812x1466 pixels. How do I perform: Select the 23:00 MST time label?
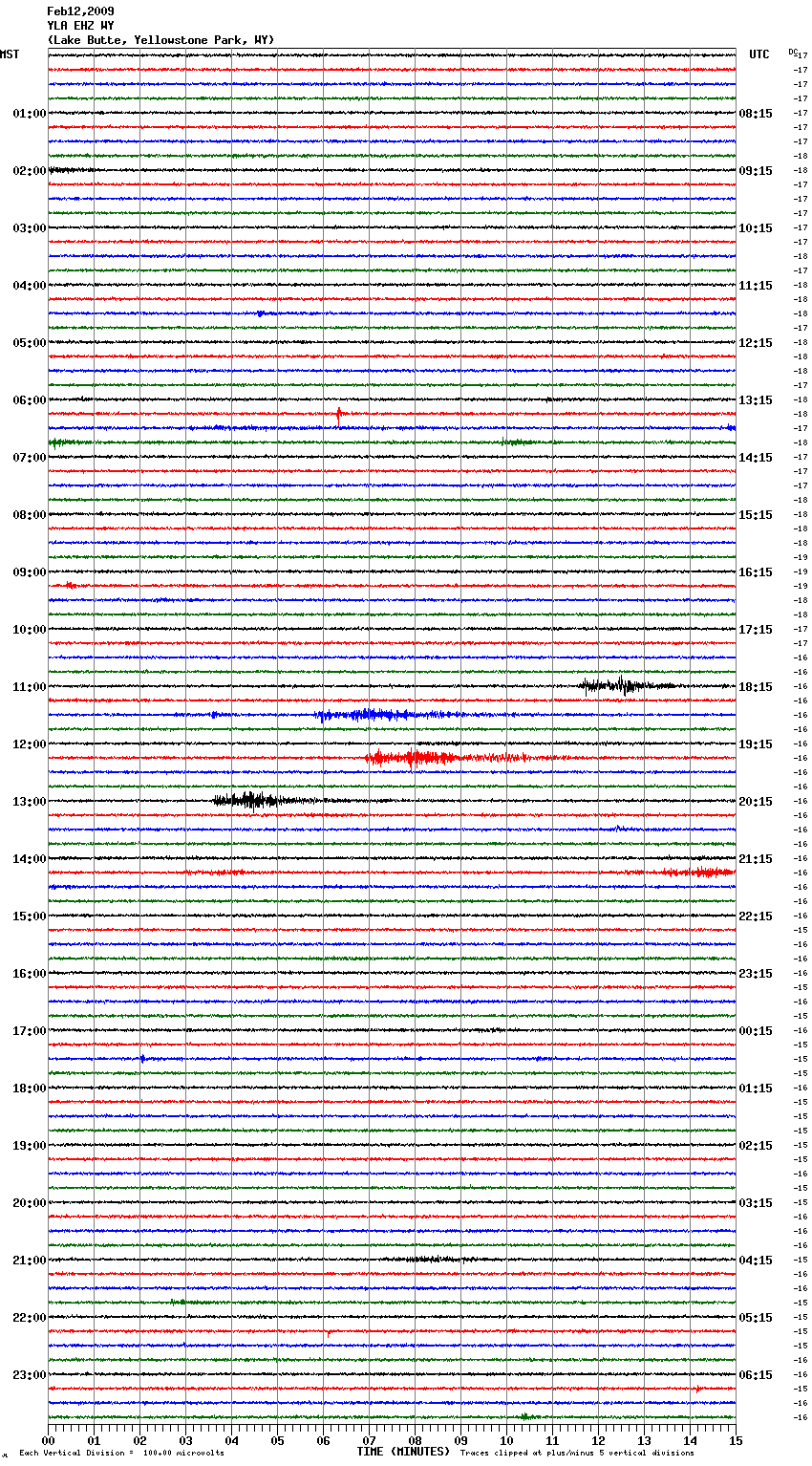[x=29, y=1375]
